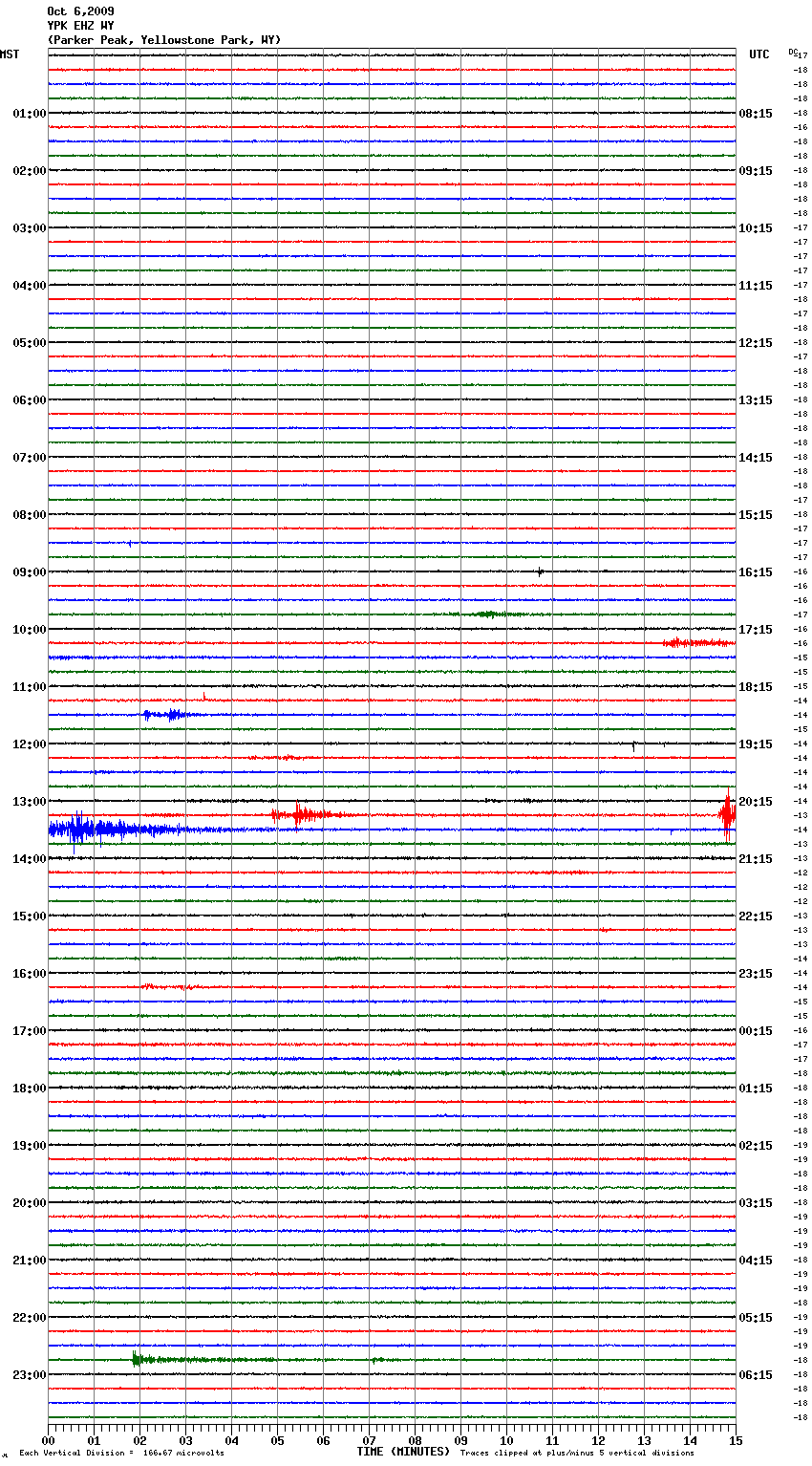Select the 18:00 MST hour label
The image size is (812, 1466).
(30, 1089)
